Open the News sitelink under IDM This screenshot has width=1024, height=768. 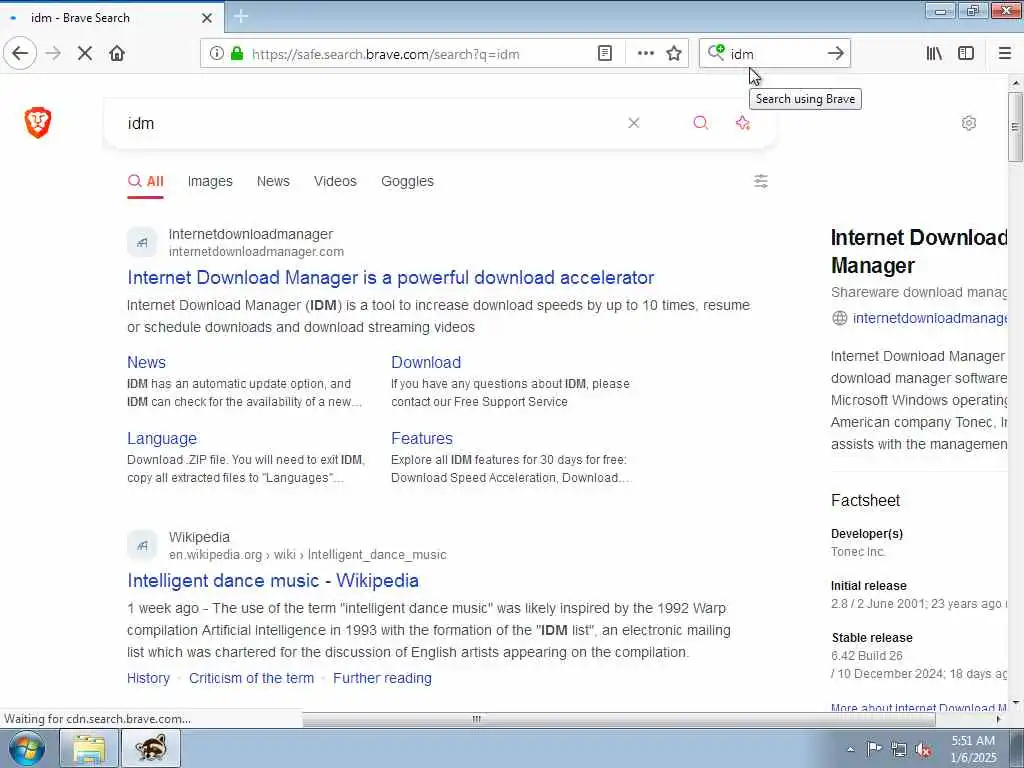146,362
